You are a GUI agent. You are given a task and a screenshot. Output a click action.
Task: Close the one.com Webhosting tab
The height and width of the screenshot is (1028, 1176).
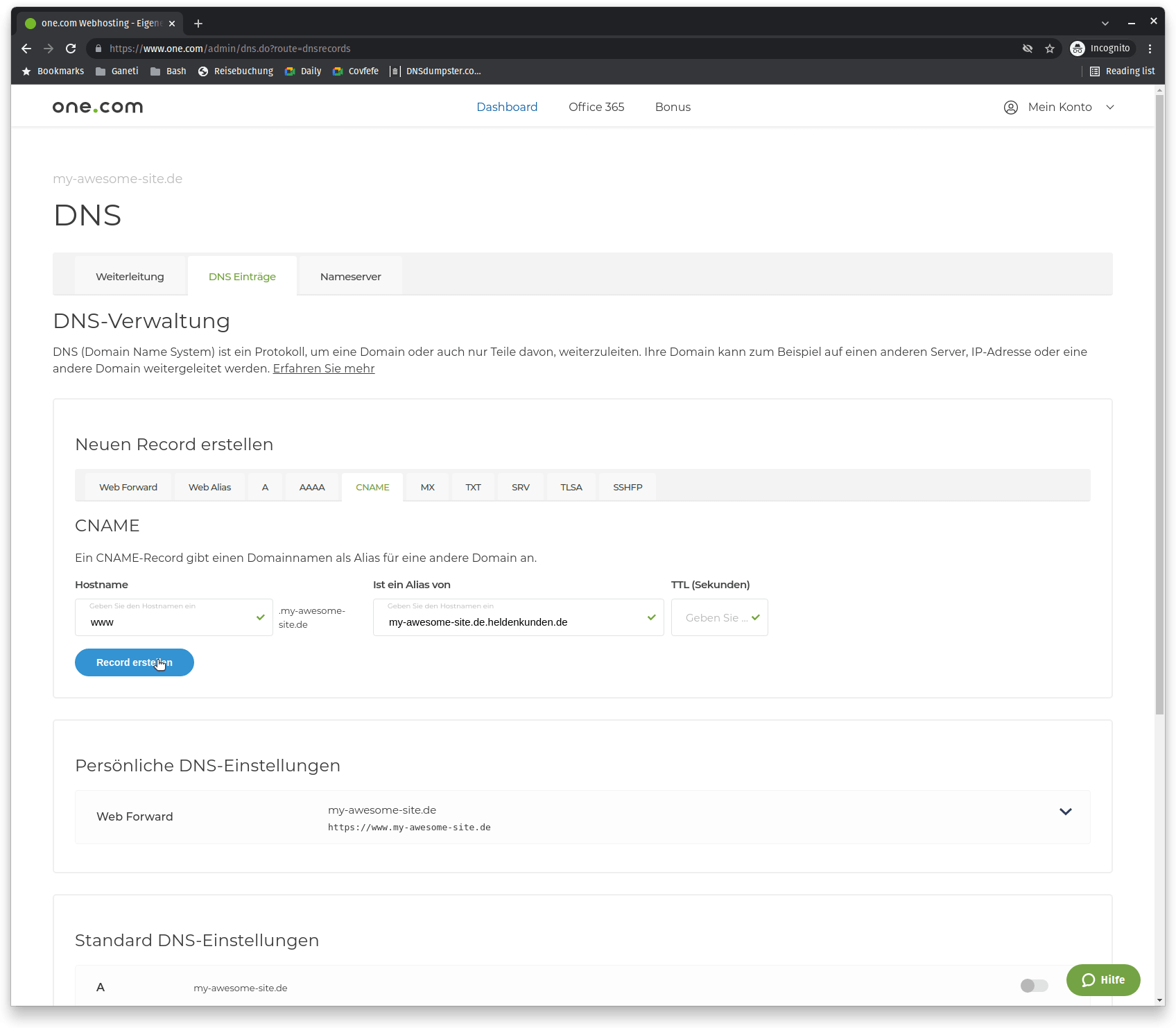(x=172, y=24)
